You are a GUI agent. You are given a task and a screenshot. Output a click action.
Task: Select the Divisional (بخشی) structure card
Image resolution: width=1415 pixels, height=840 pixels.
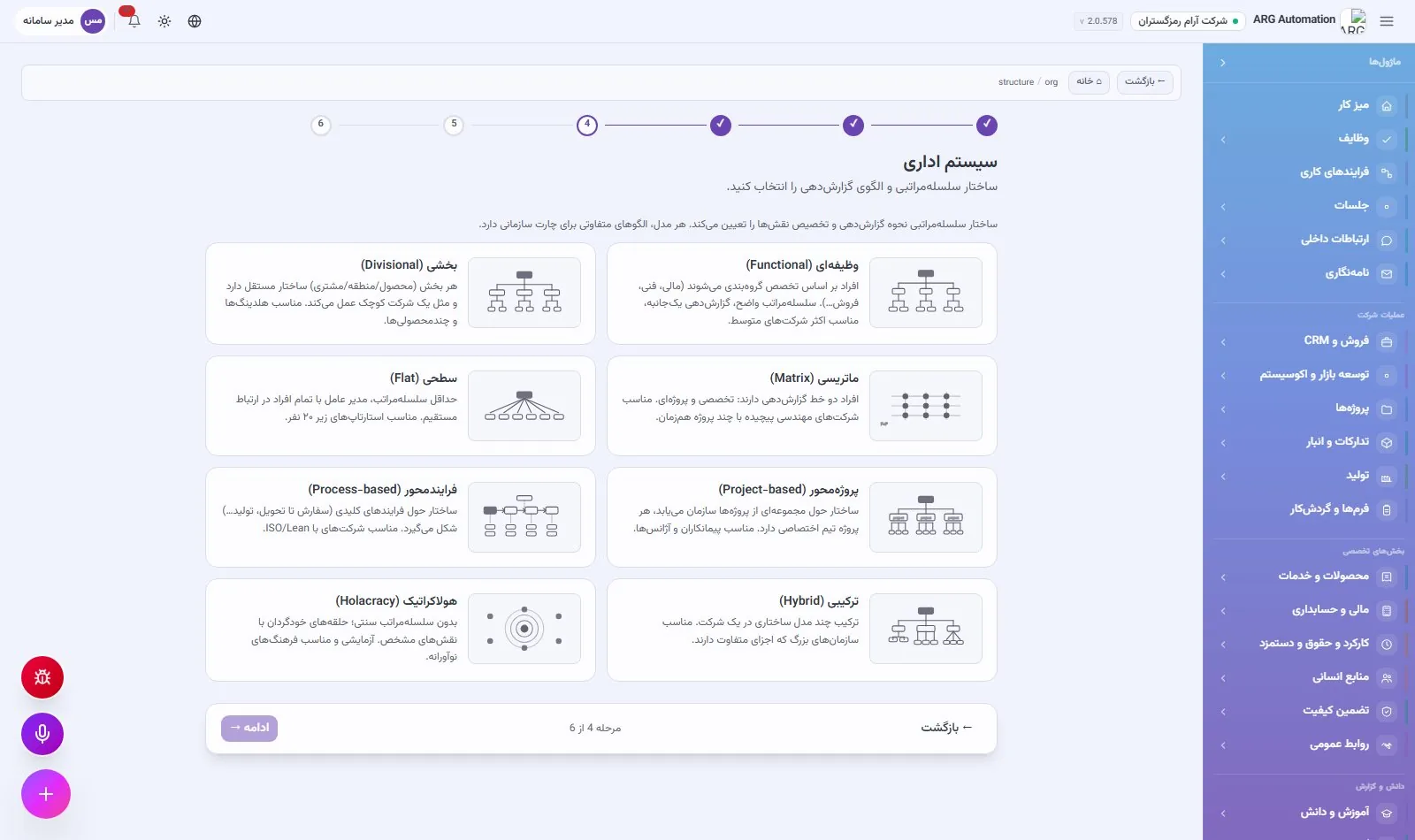point(401,294)
